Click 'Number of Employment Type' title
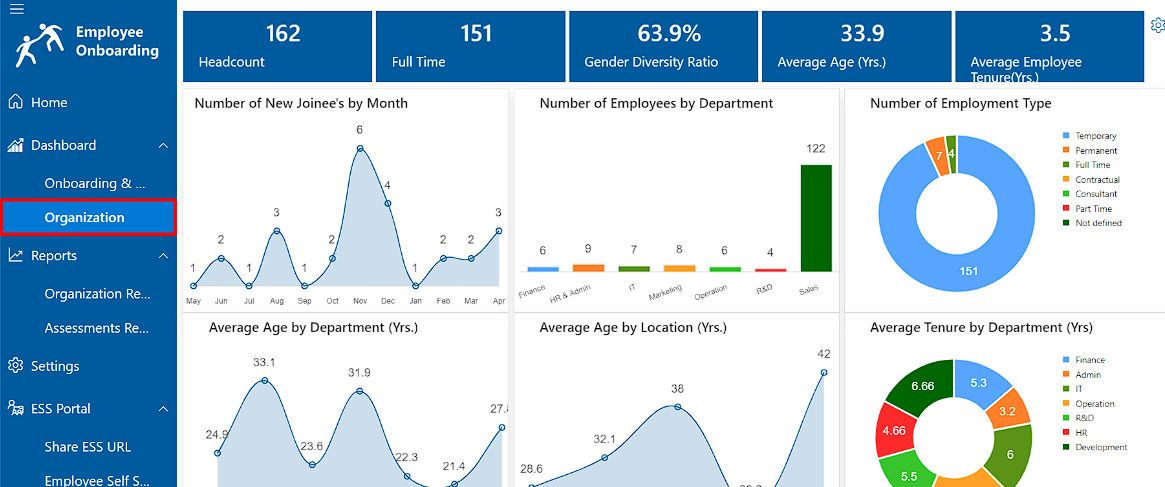 tap(961, 103)
